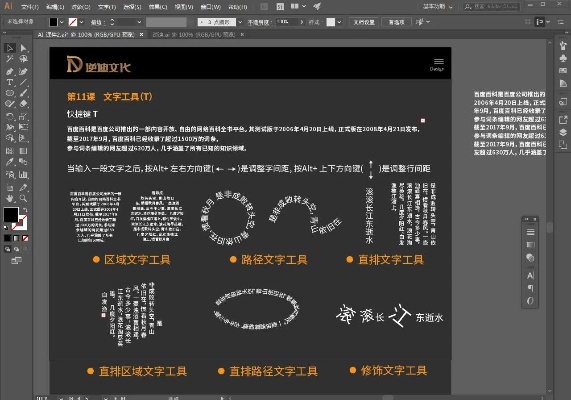571x400 pixels.
Task: Select the Eyedropper tool
Action: click(10, 162)
